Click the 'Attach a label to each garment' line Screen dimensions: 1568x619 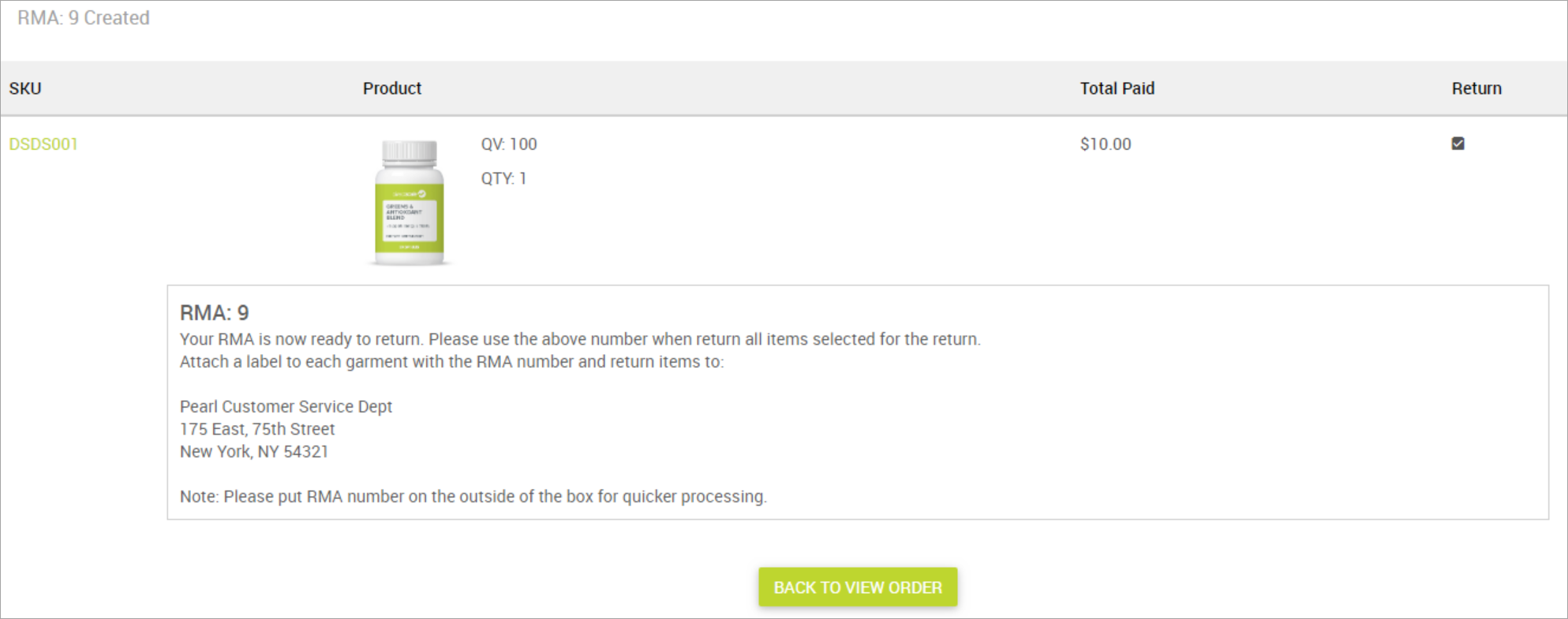(x=451, y=362)
